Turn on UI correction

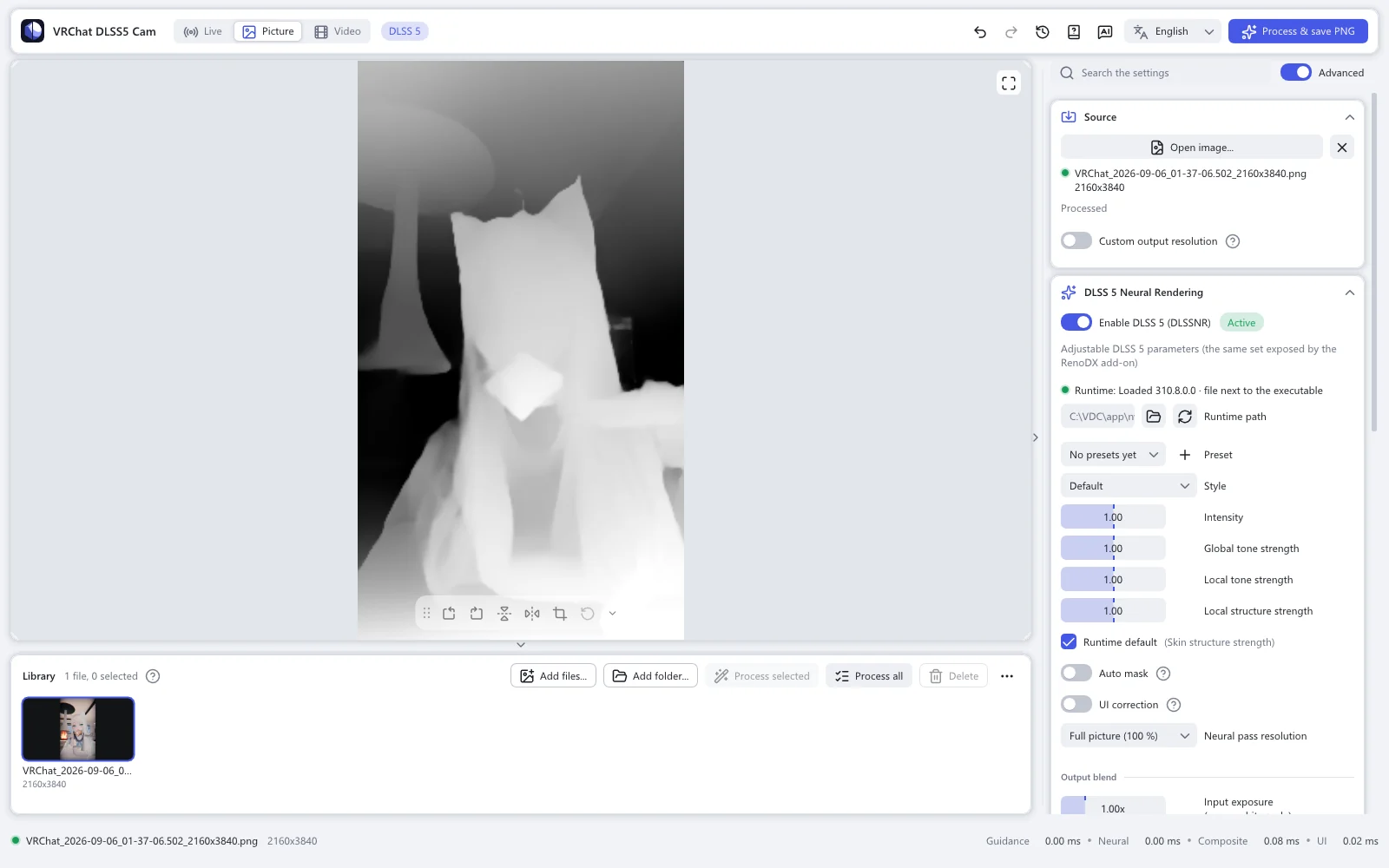coord(1076,705)
